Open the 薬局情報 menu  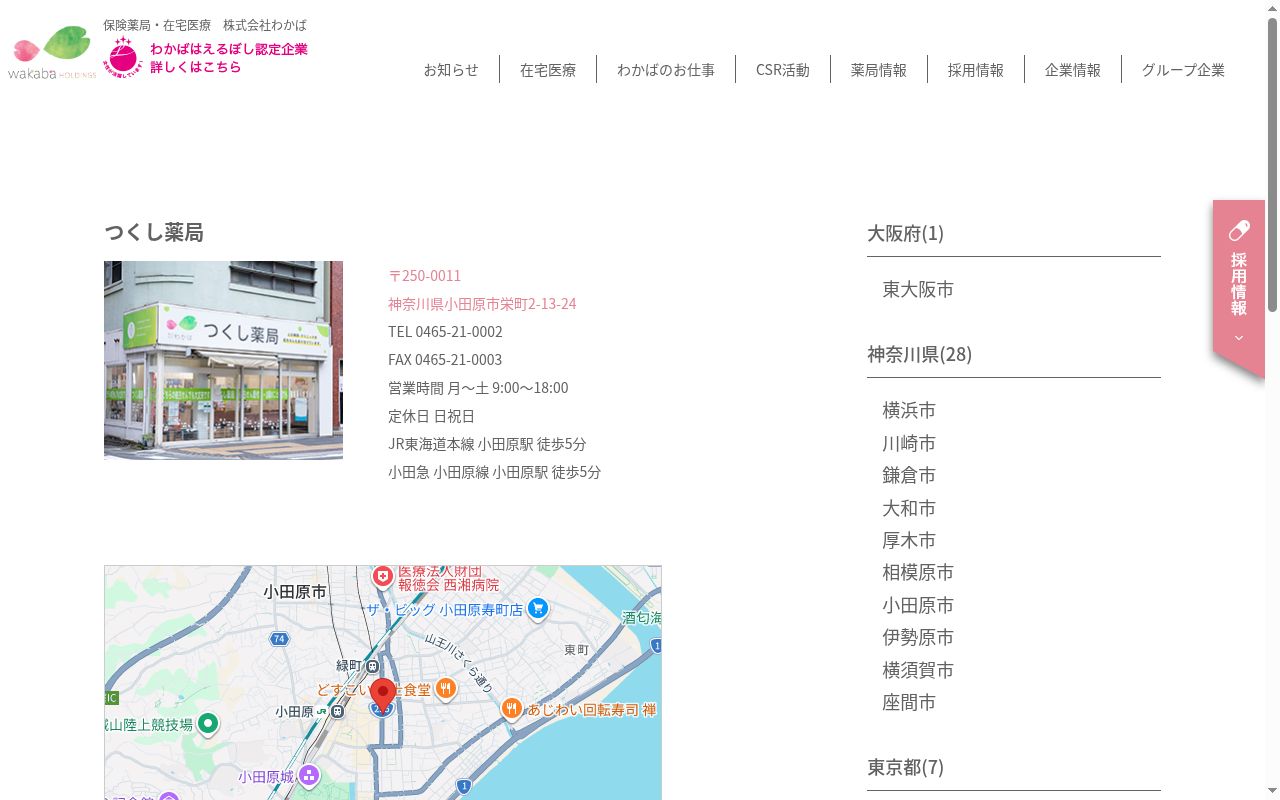[x=879, y=70]
